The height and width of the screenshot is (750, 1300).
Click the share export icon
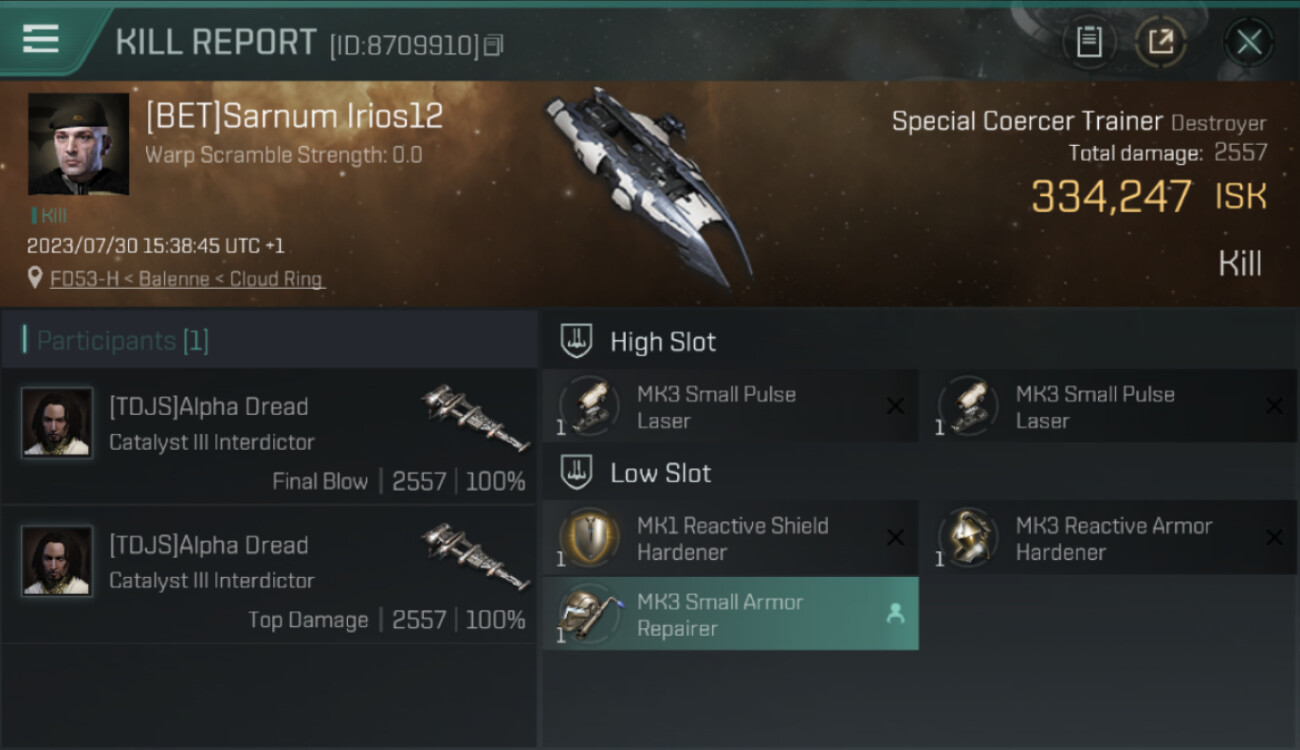pyautogui.click(x=1161, y=42)
